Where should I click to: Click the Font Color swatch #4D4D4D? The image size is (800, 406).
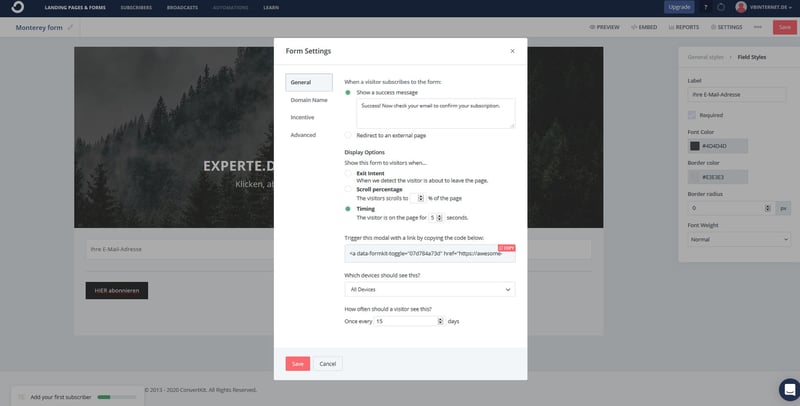(x=694, y=146)
